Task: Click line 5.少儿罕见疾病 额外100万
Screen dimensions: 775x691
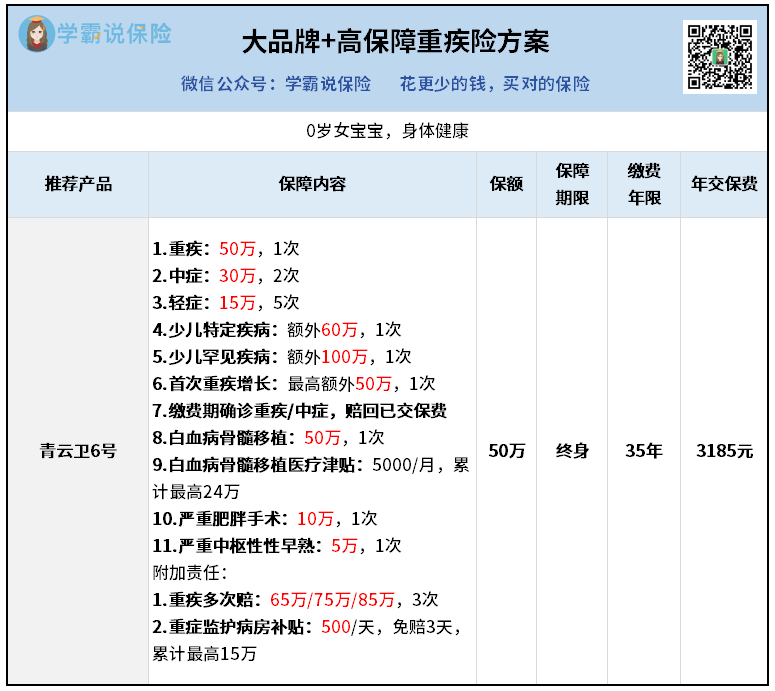Action: point(282,357)
